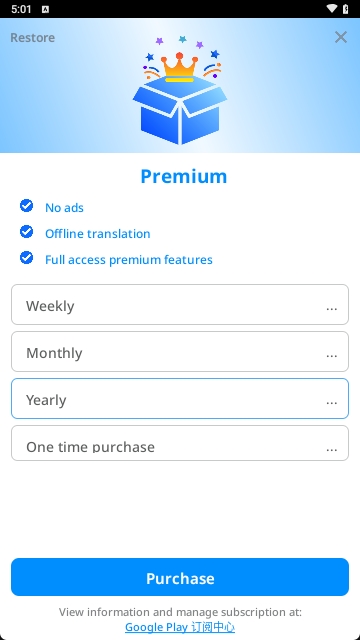
Task: Tap the Premium heading
Action: tap(184, 176)
